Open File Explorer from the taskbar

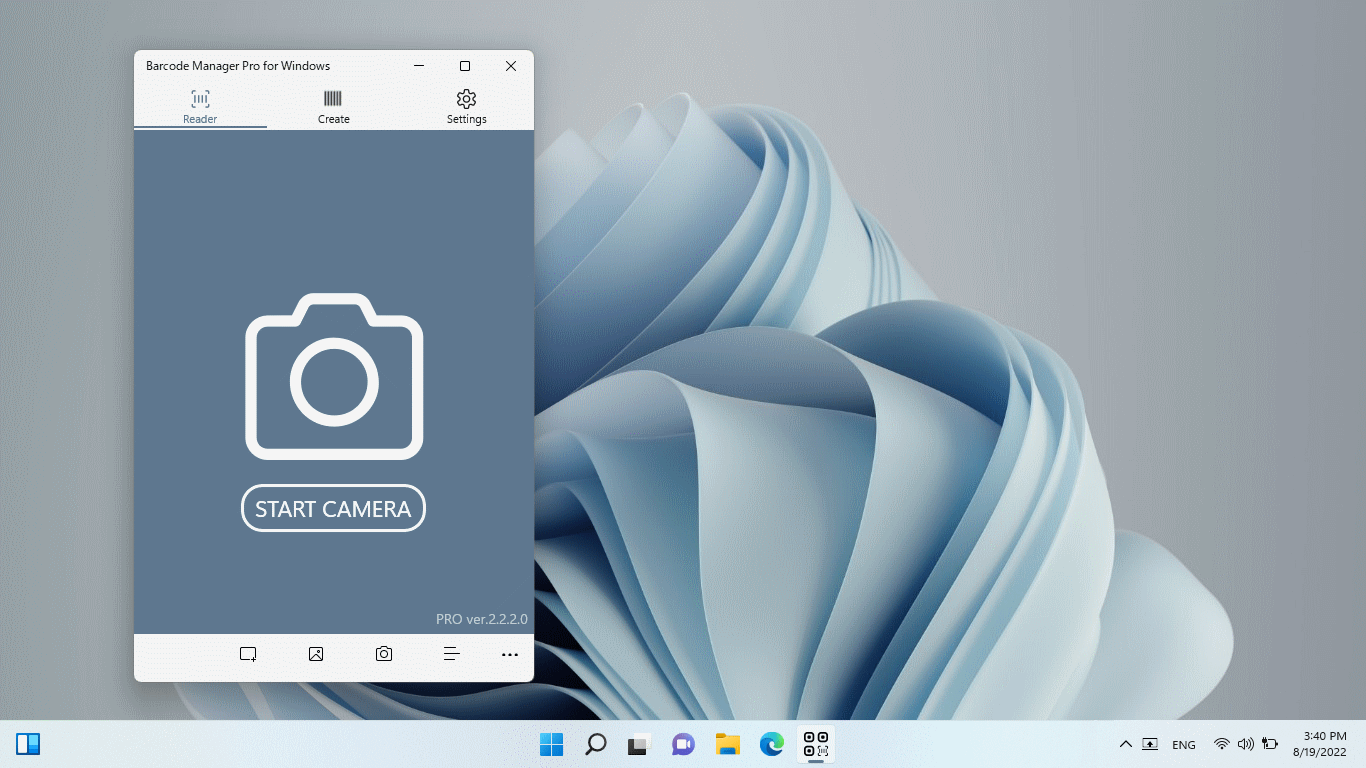click(x=727, y=744)
